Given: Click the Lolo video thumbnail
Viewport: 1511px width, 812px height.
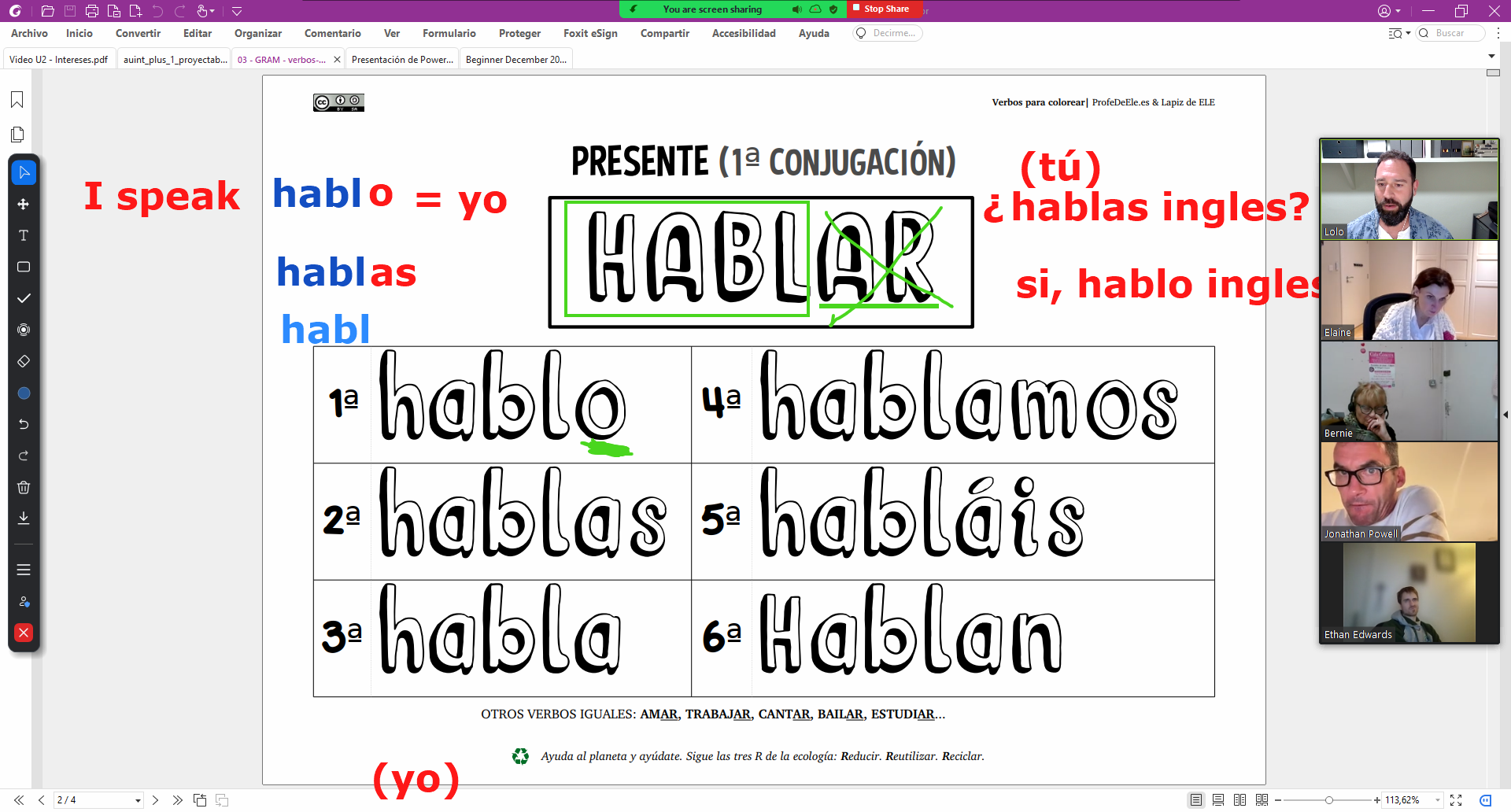Looking at the screenshot, I should pos(1409,189).
